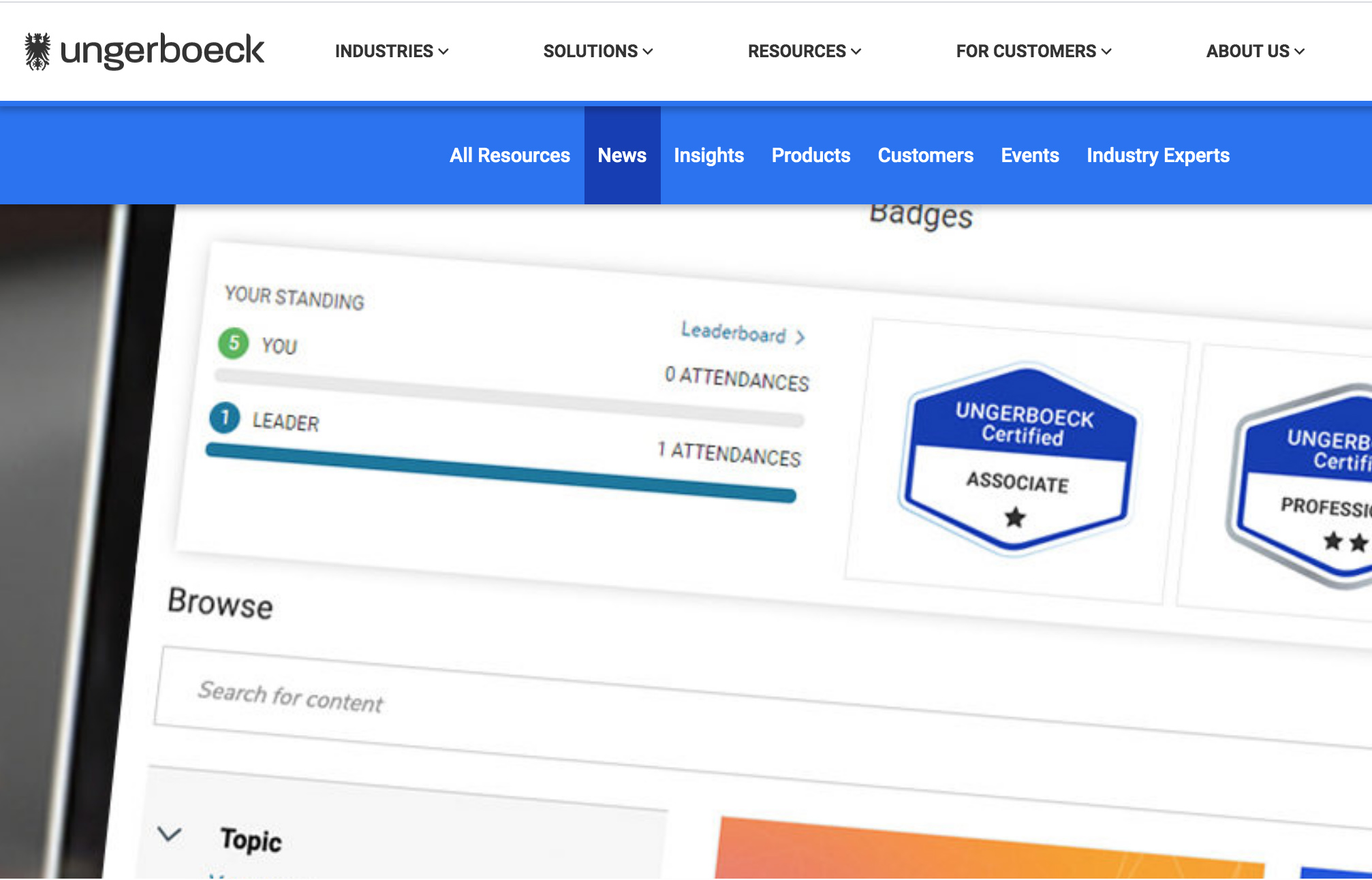Viewport: 1372px width, 880px height.
Task: Expand the About Us dropdown menu
Action: coord(1256,51)
